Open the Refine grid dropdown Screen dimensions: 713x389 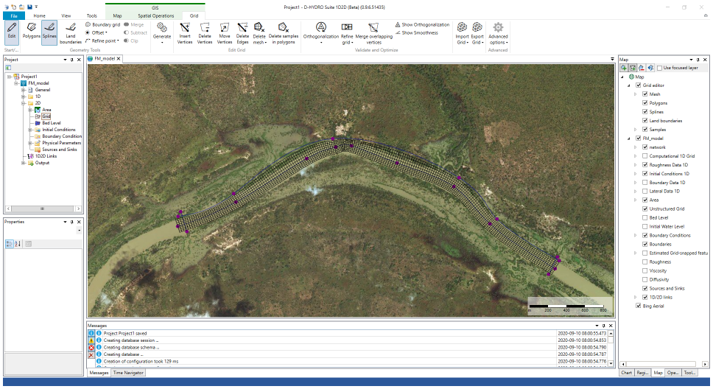point(346,33)
